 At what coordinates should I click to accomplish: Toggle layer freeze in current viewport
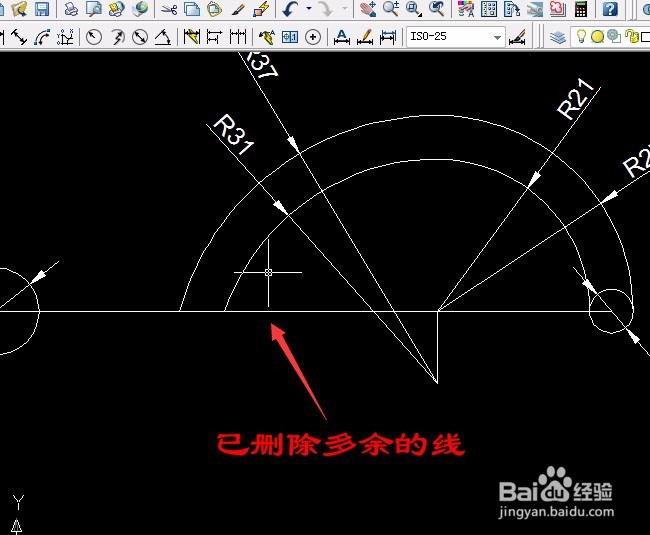pyautogui.click(x=614, y=36)
